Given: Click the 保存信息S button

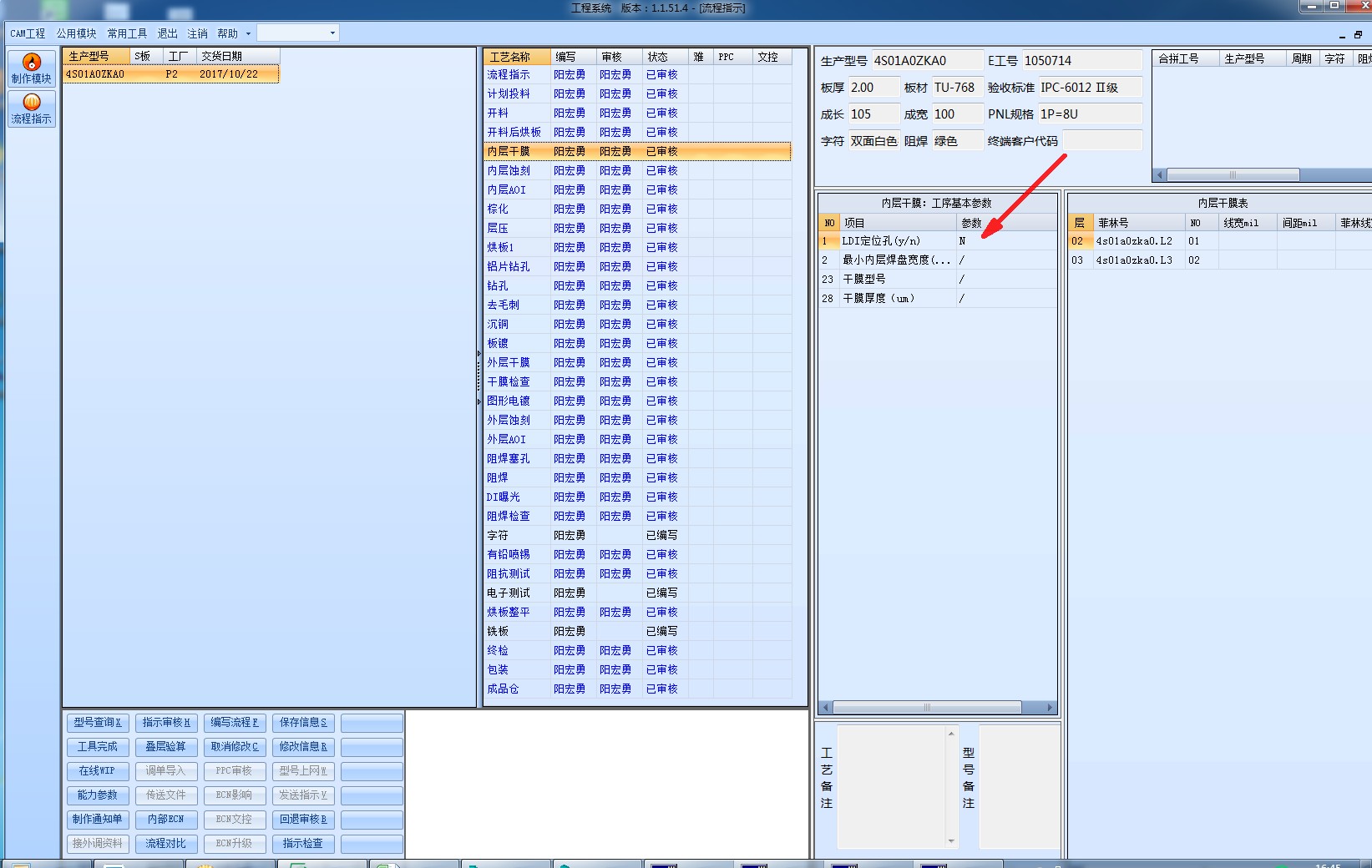Looking at the screenshot, I should click(303, 723).
